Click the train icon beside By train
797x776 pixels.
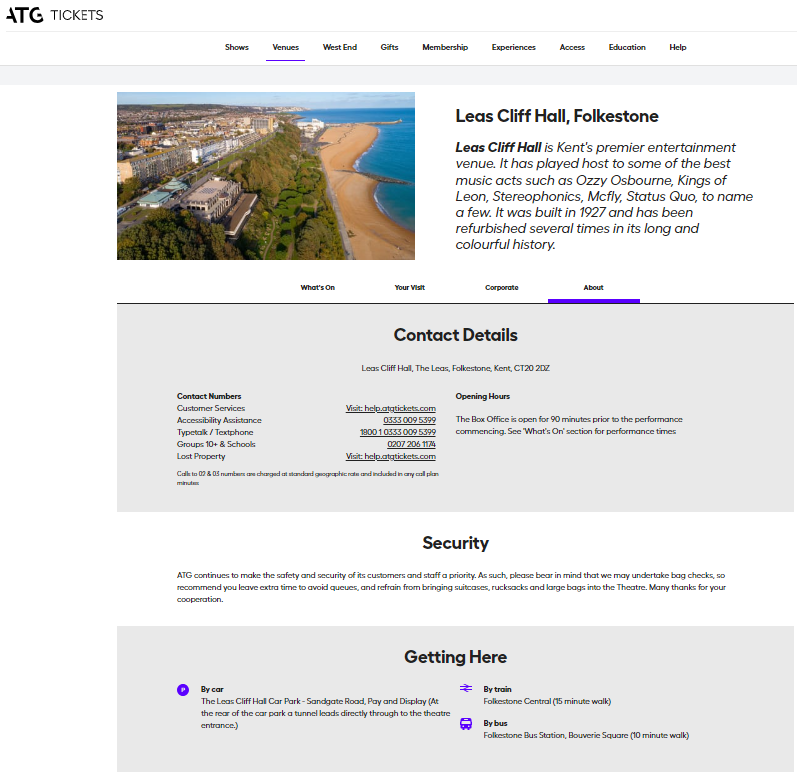pyautogui.click(x=466, y=688)
